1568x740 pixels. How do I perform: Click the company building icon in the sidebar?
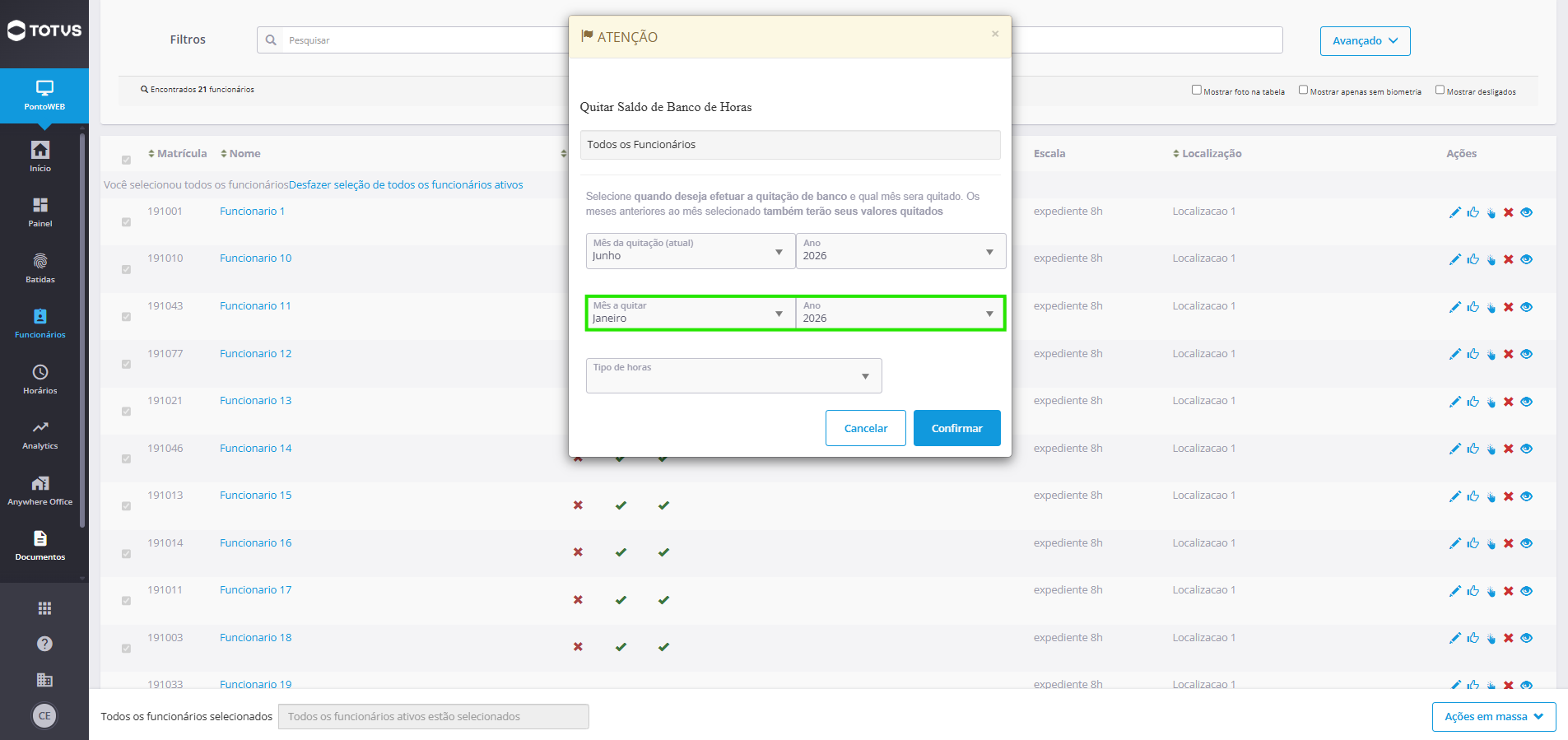click(x=44, y=679)
